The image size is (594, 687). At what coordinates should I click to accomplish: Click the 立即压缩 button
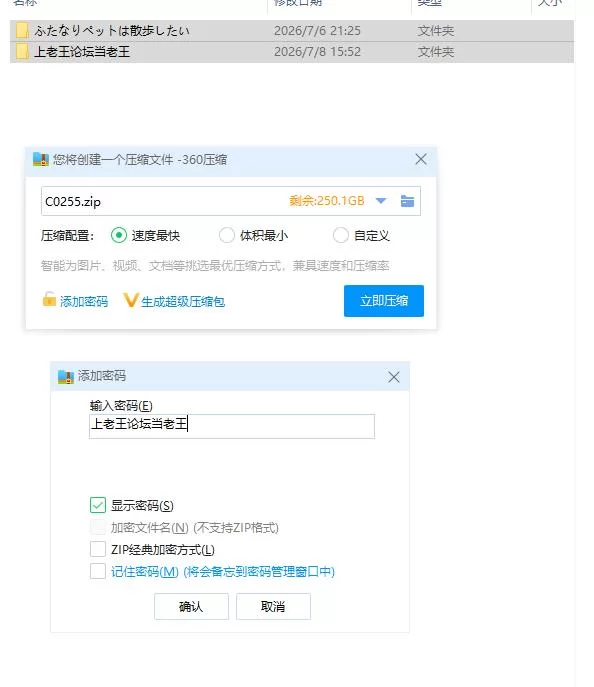pos(384,301)
